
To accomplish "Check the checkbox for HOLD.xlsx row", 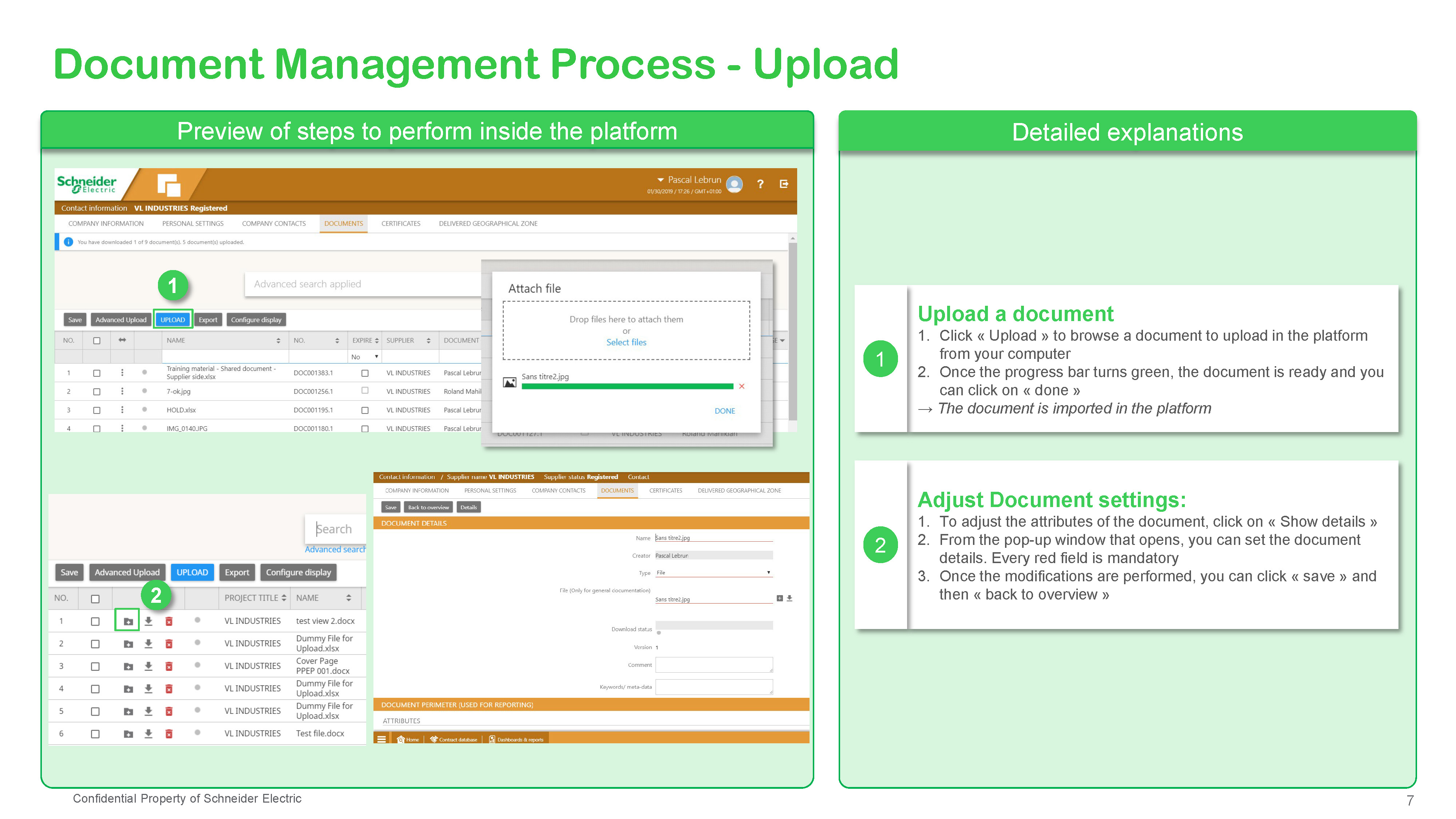I will 97,410.
